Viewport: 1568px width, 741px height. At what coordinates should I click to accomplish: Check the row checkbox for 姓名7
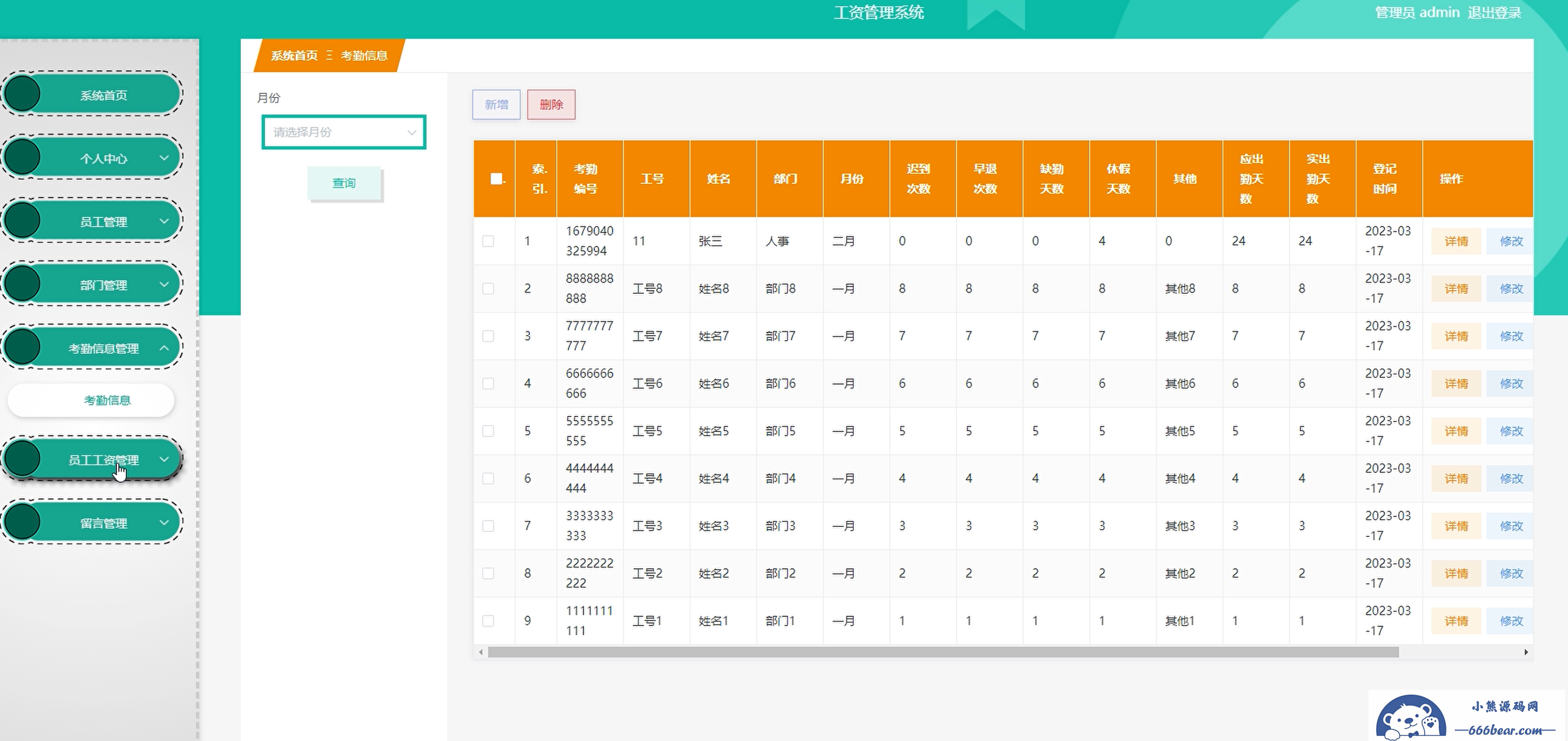(488, 336)
